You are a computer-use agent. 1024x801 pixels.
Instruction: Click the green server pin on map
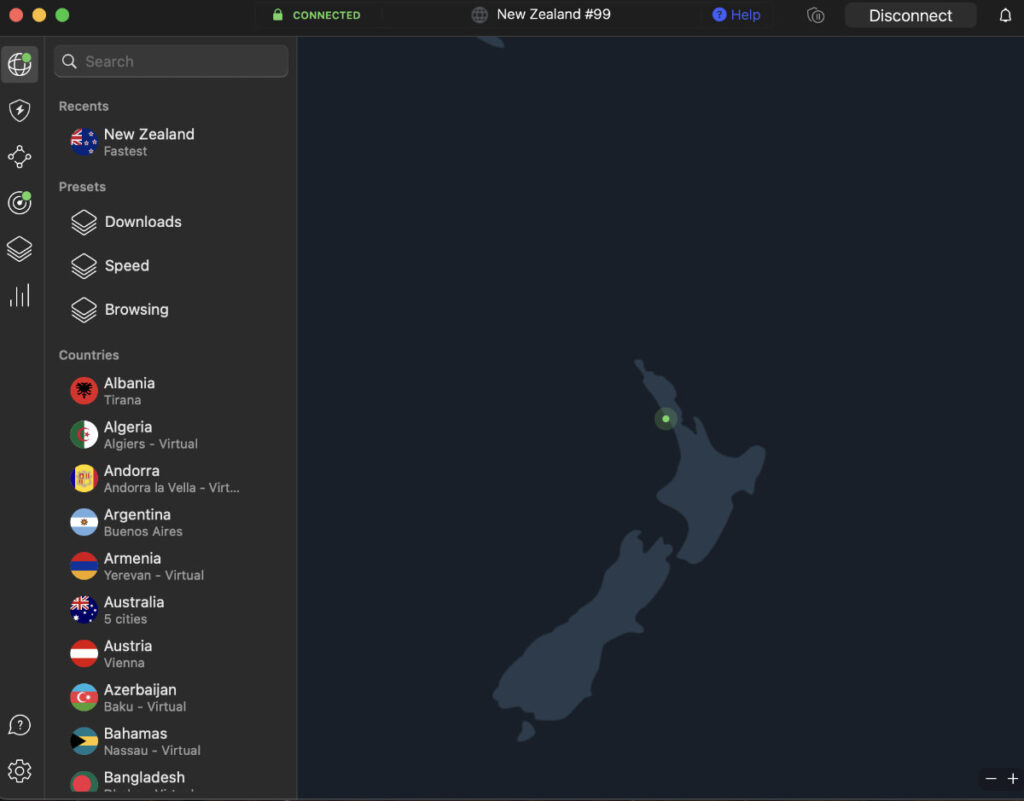(x=665, y=418)
